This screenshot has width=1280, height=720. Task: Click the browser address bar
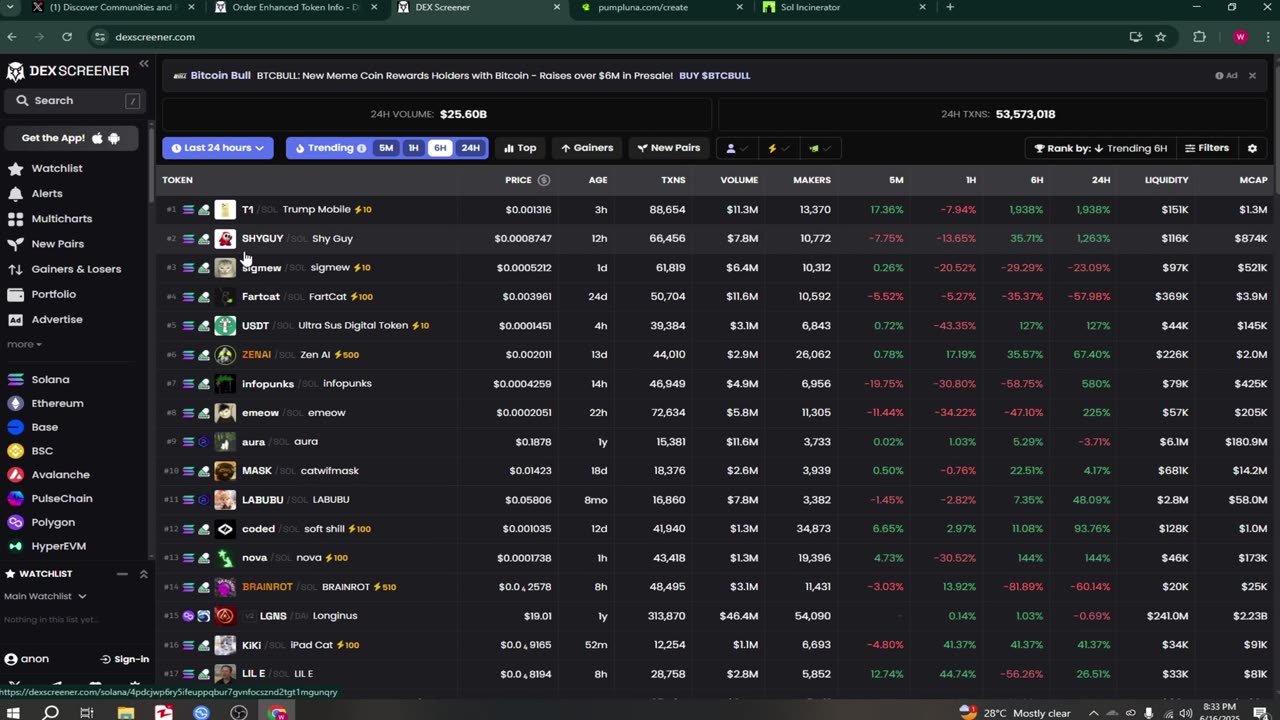[x=610, y=37]
